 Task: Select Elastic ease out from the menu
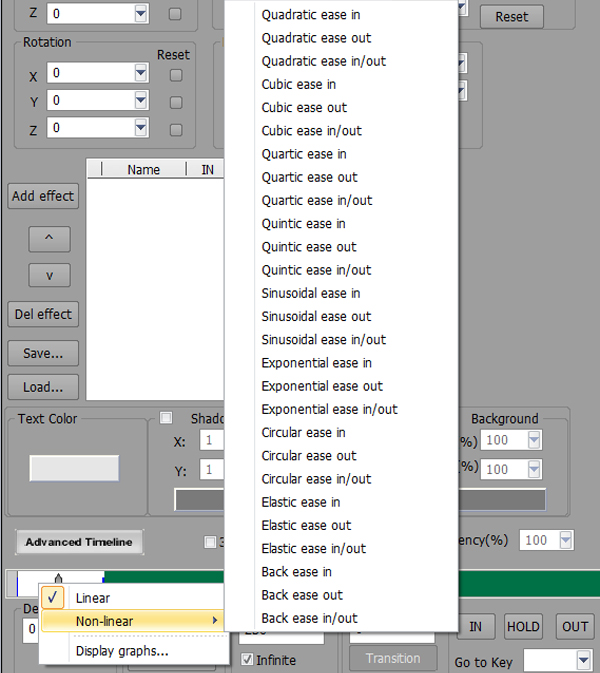(x=306, y=525)
